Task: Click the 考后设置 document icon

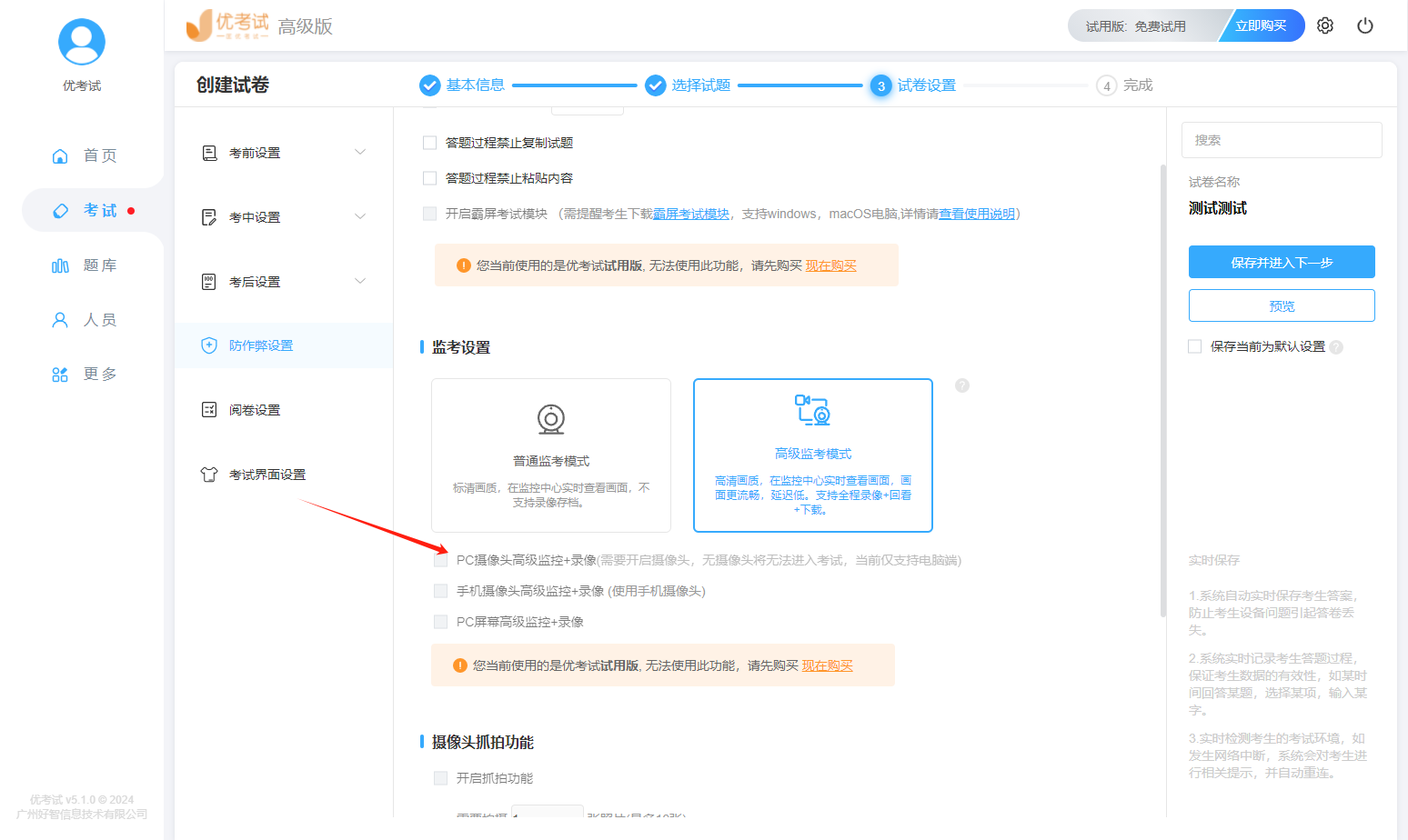Action: (x=209, y=282)
